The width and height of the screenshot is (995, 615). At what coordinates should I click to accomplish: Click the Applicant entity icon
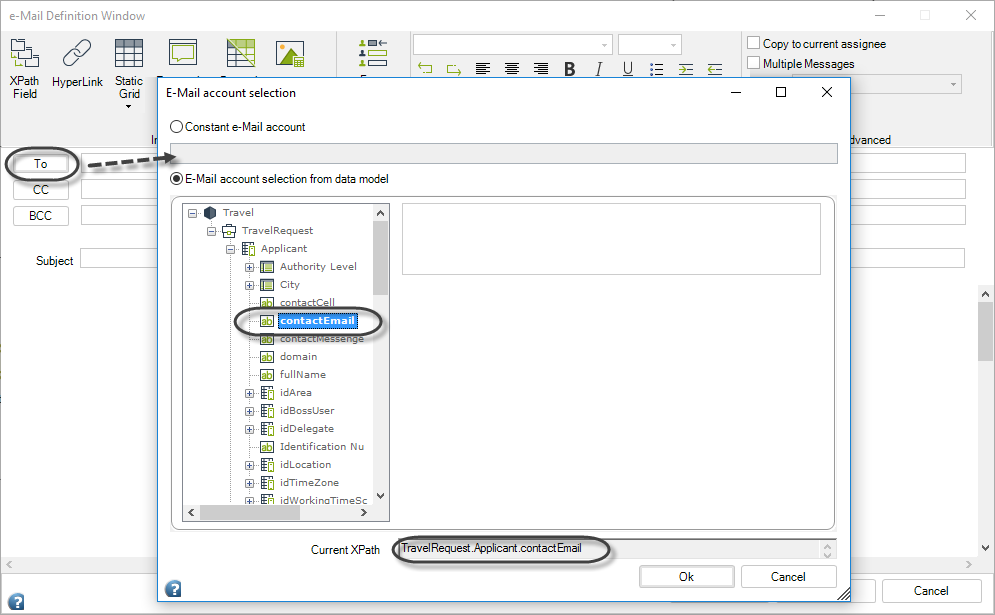click(x=248, y=249)
